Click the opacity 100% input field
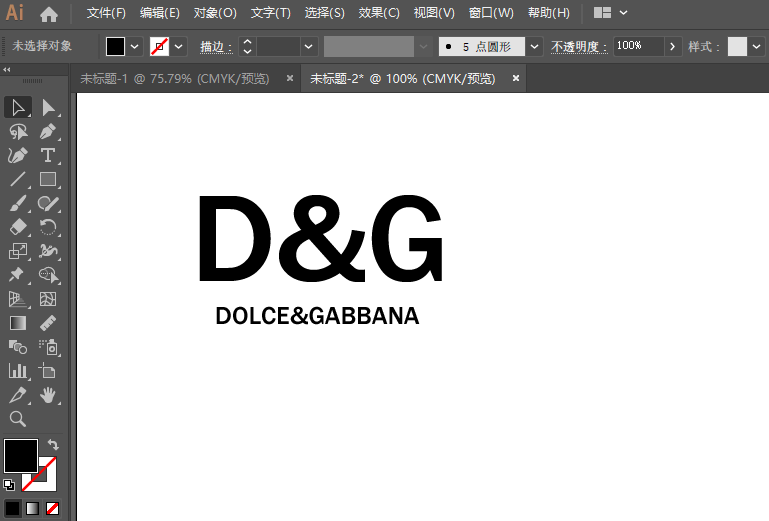 pyautogui.click(x=639, y=46)
